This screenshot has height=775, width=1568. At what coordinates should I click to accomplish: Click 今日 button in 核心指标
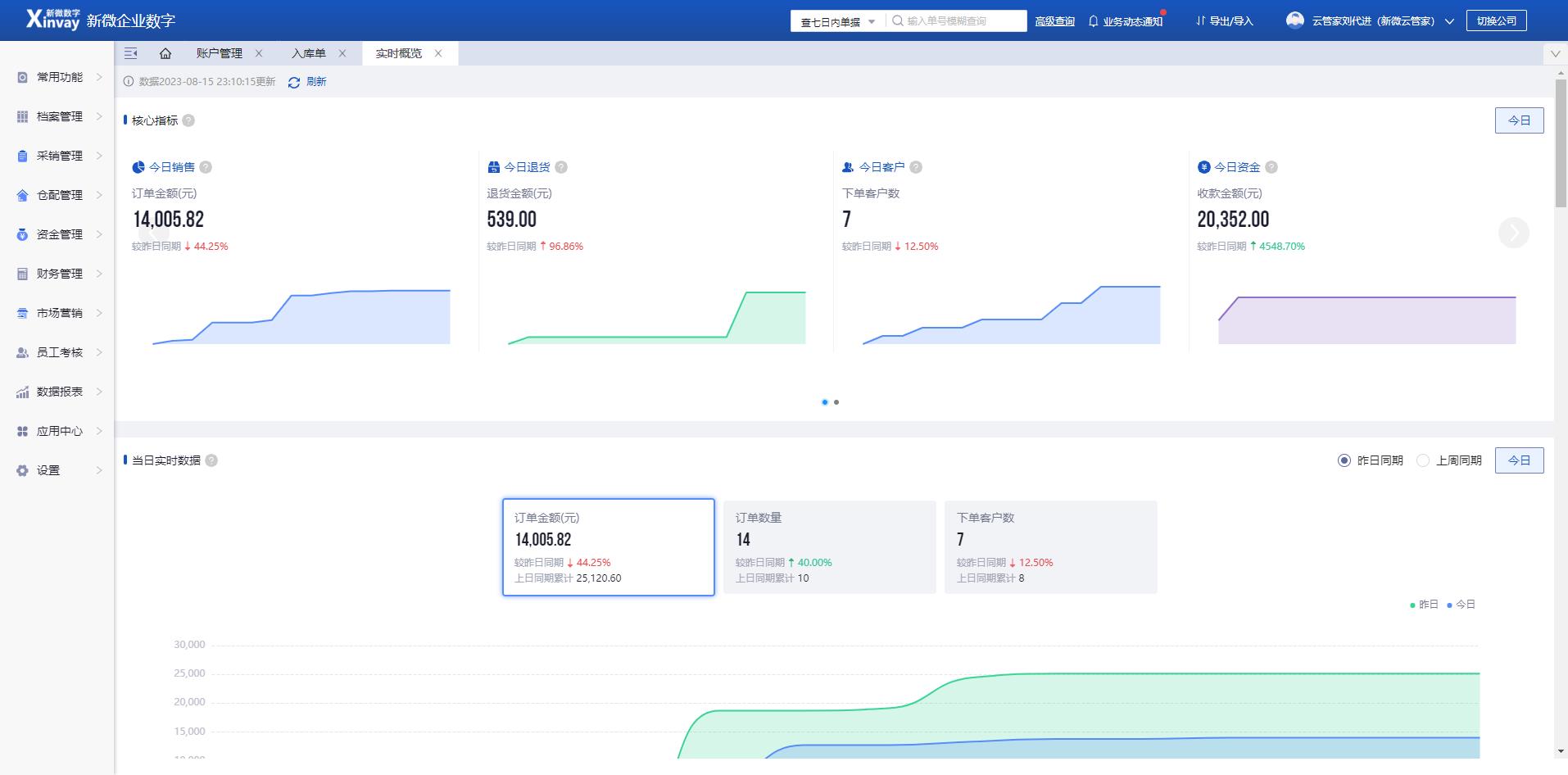coord(1519,120)
